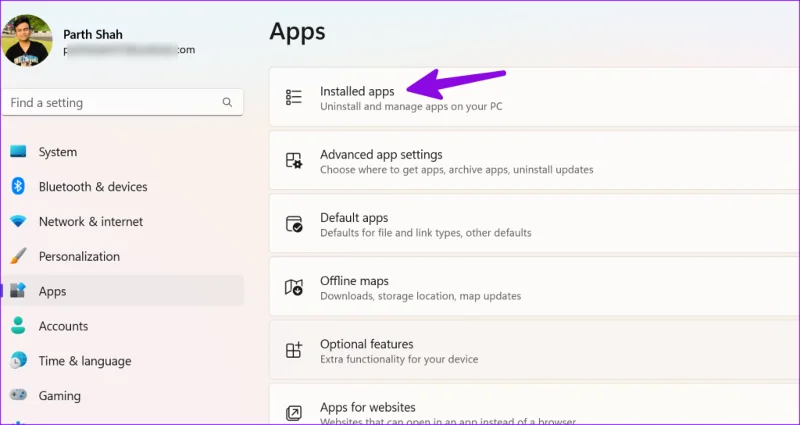Click the Optional features grid-plus icon
Image resolution: width=800 pixels, height=425 pixels.
(x=294, y=350)
